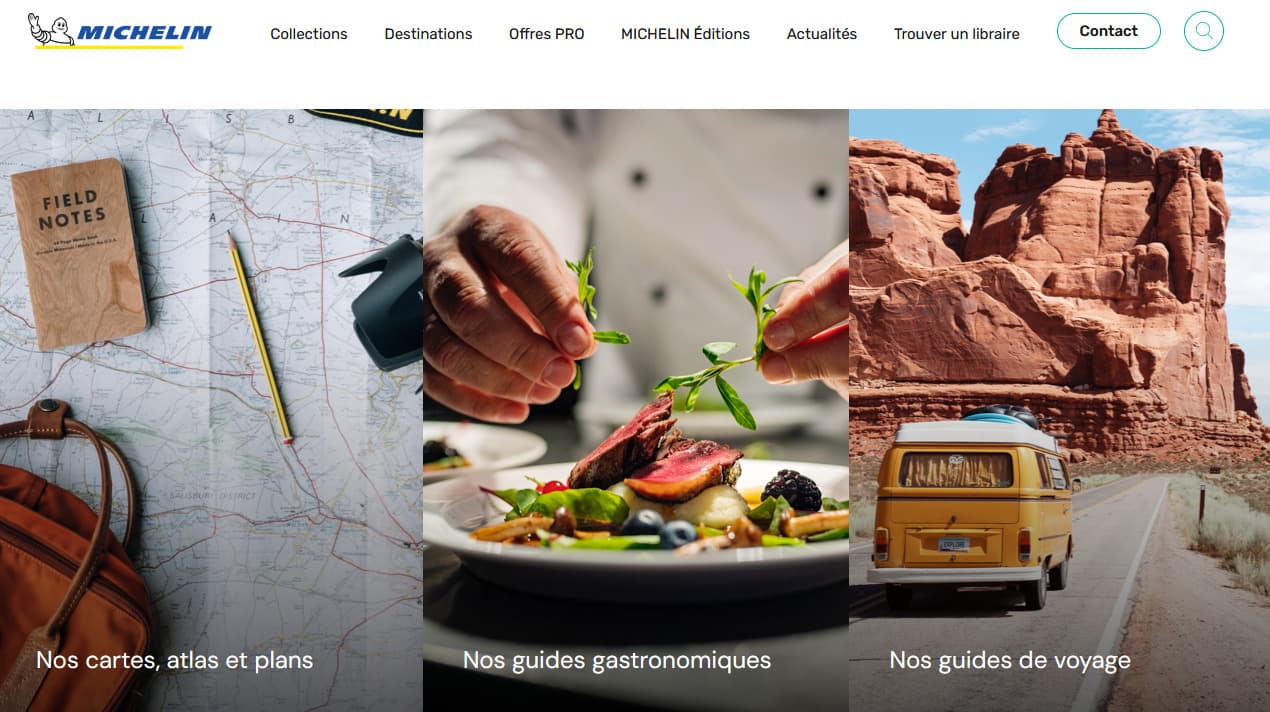1270x712 pixels.
Task: Click the Field Notes notebook in map photo
Action: tap(80, 253)
